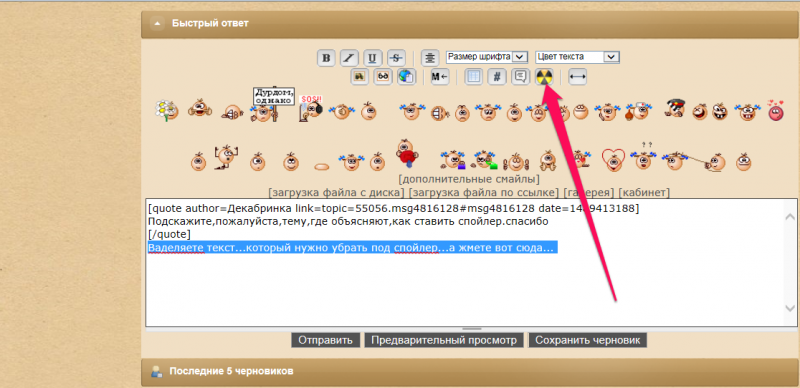This screenshot has height=388, width=800.
Task: Insert code block with the # icon
Action: (x=497, y=77)
